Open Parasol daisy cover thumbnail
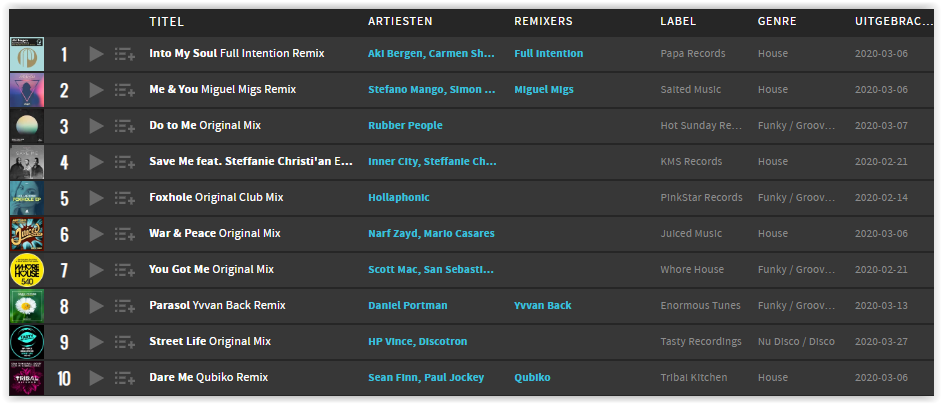 27,307
